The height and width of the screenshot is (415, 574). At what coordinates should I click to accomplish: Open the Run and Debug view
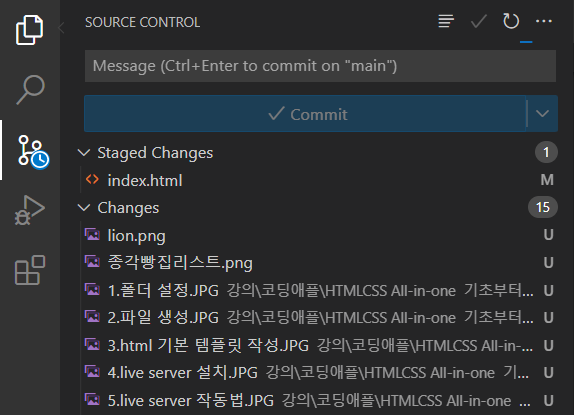point(30,210)
